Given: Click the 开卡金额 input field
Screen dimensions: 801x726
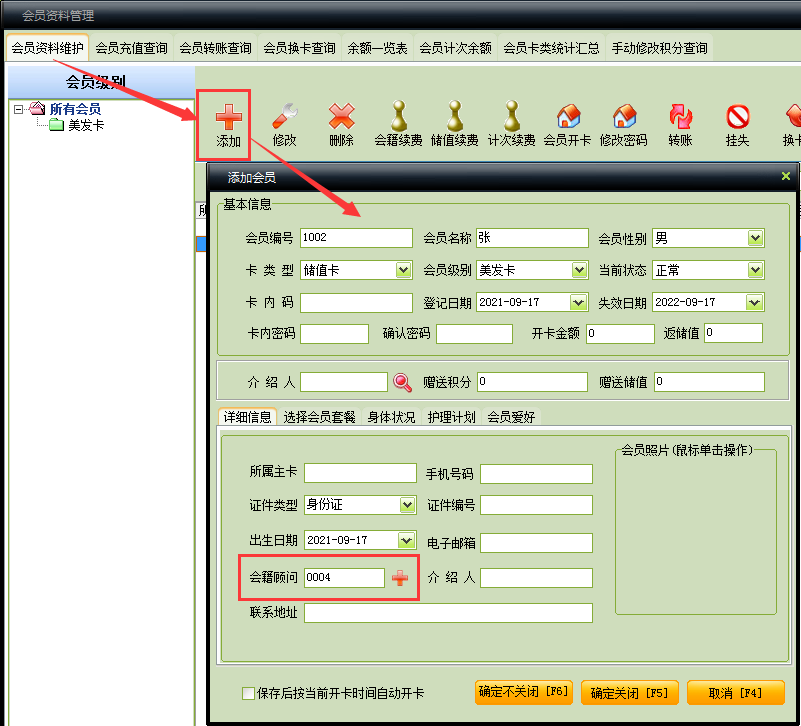Looking at the screenshot, I should (x=620, y=334).
